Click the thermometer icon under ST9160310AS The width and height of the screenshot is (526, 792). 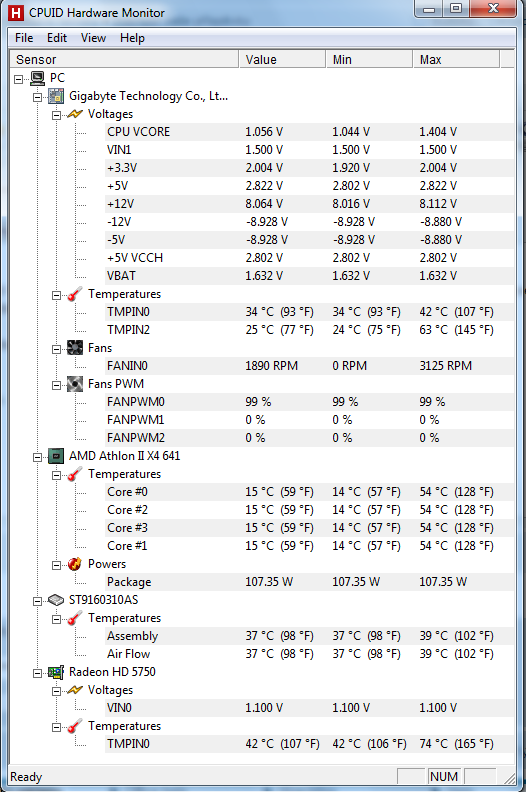[x=75, y=618]
